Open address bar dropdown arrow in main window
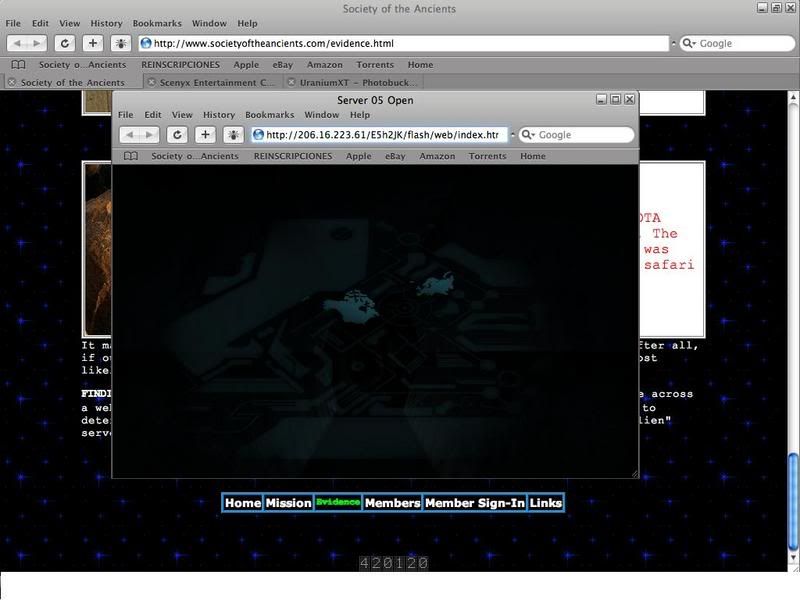 pos(673,43)
